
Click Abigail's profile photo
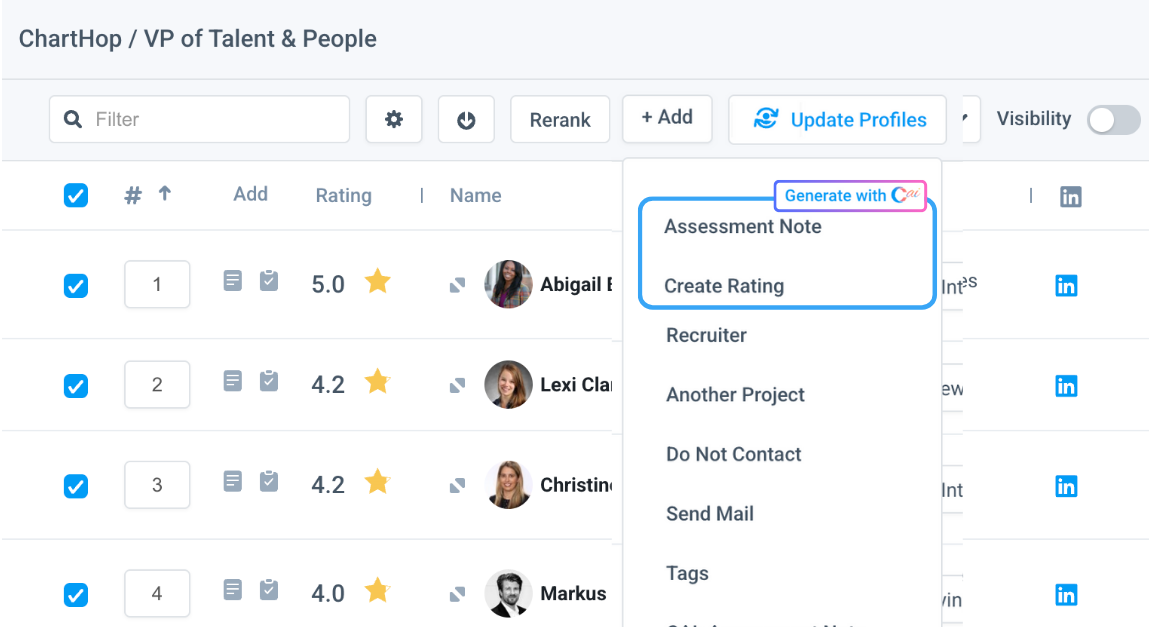508,284
